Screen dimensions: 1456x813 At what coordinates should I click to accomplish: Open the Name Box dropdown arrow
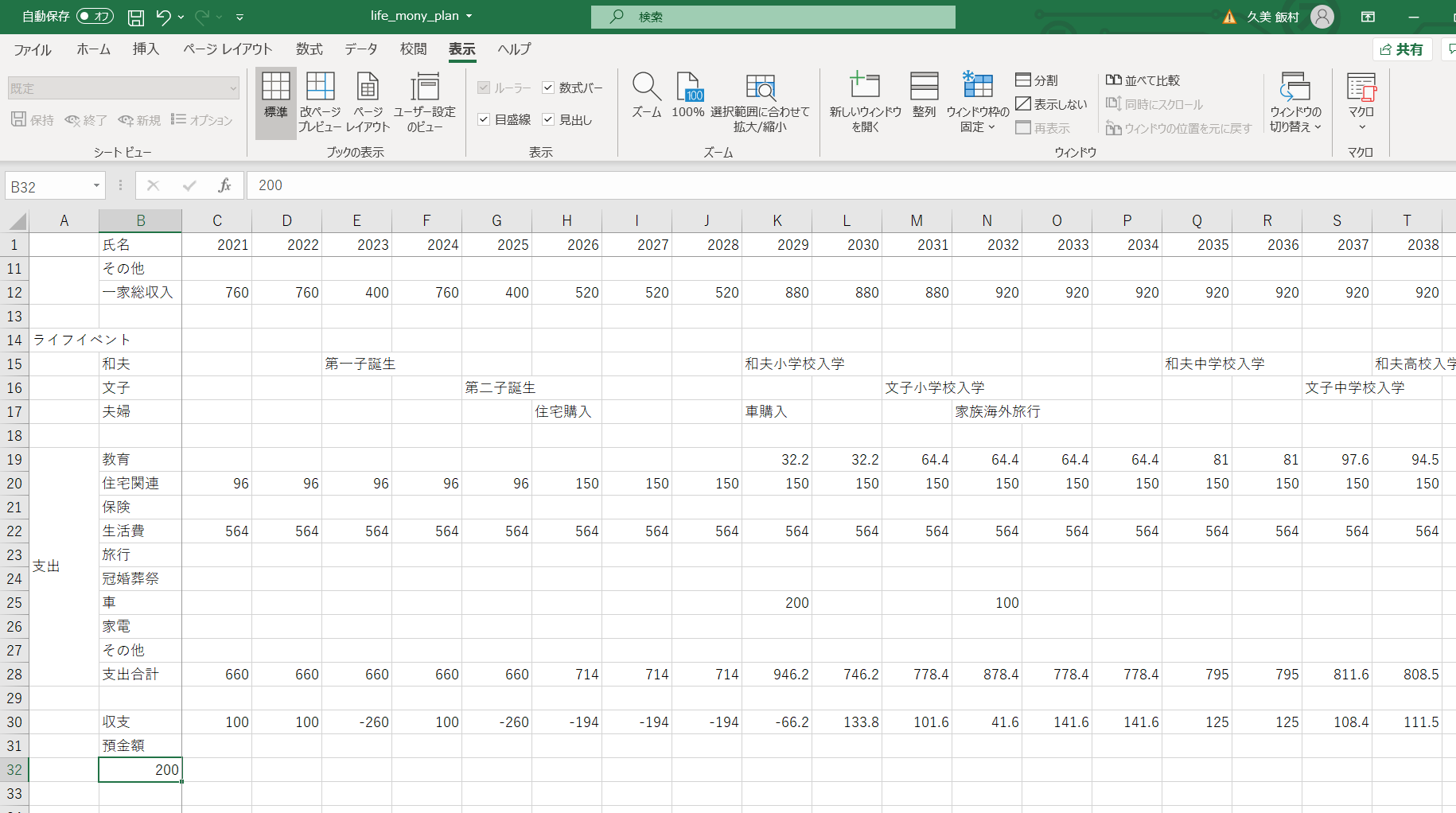coord(96,186)
